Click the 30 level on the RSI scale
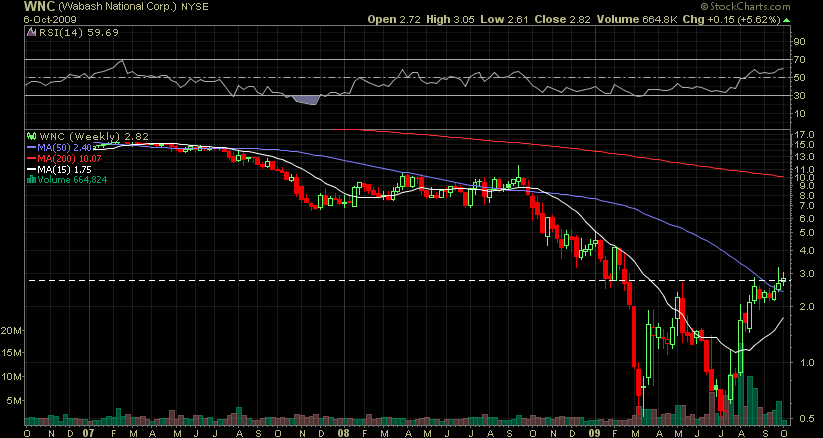 point(797,95)
